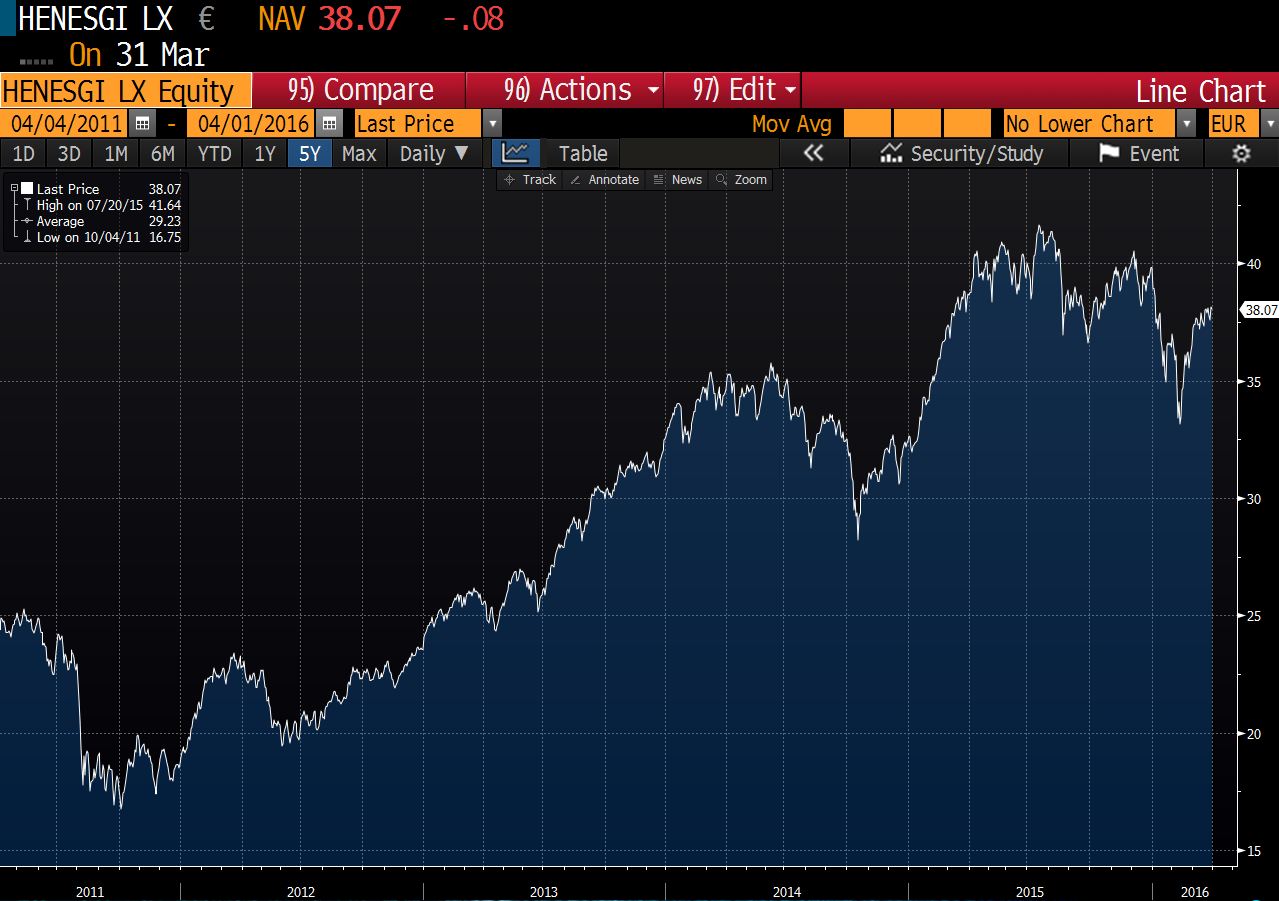This screenshot has height=901, width=1279.
Task: Select the line chart view icon
Action: 515,153
